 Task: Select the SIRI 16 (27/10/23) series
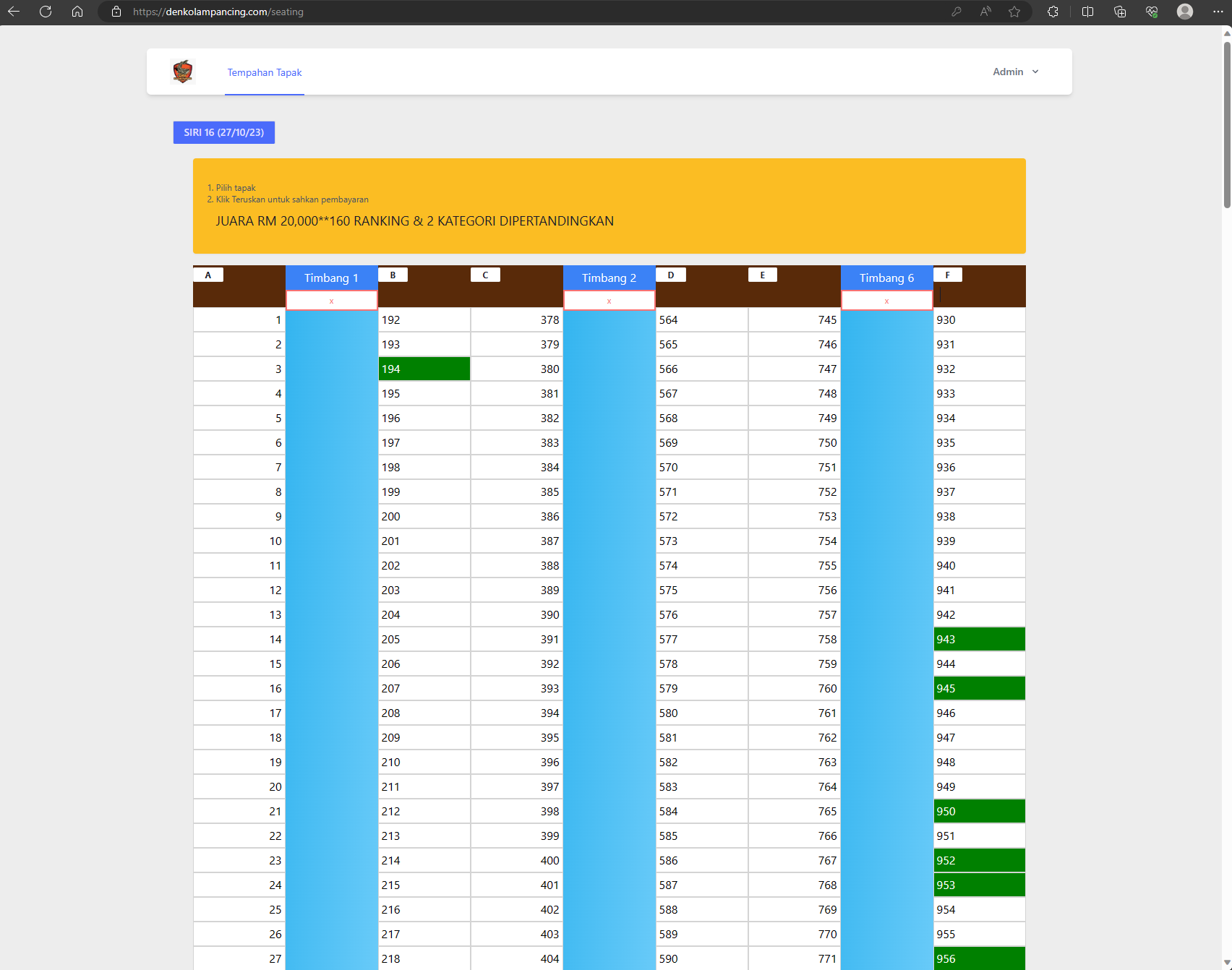click(223, 132)
